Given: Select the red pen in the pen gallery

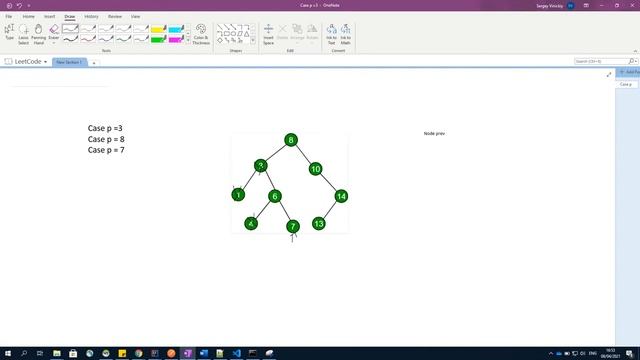Looking at the screenshot, I should [88, 39].
